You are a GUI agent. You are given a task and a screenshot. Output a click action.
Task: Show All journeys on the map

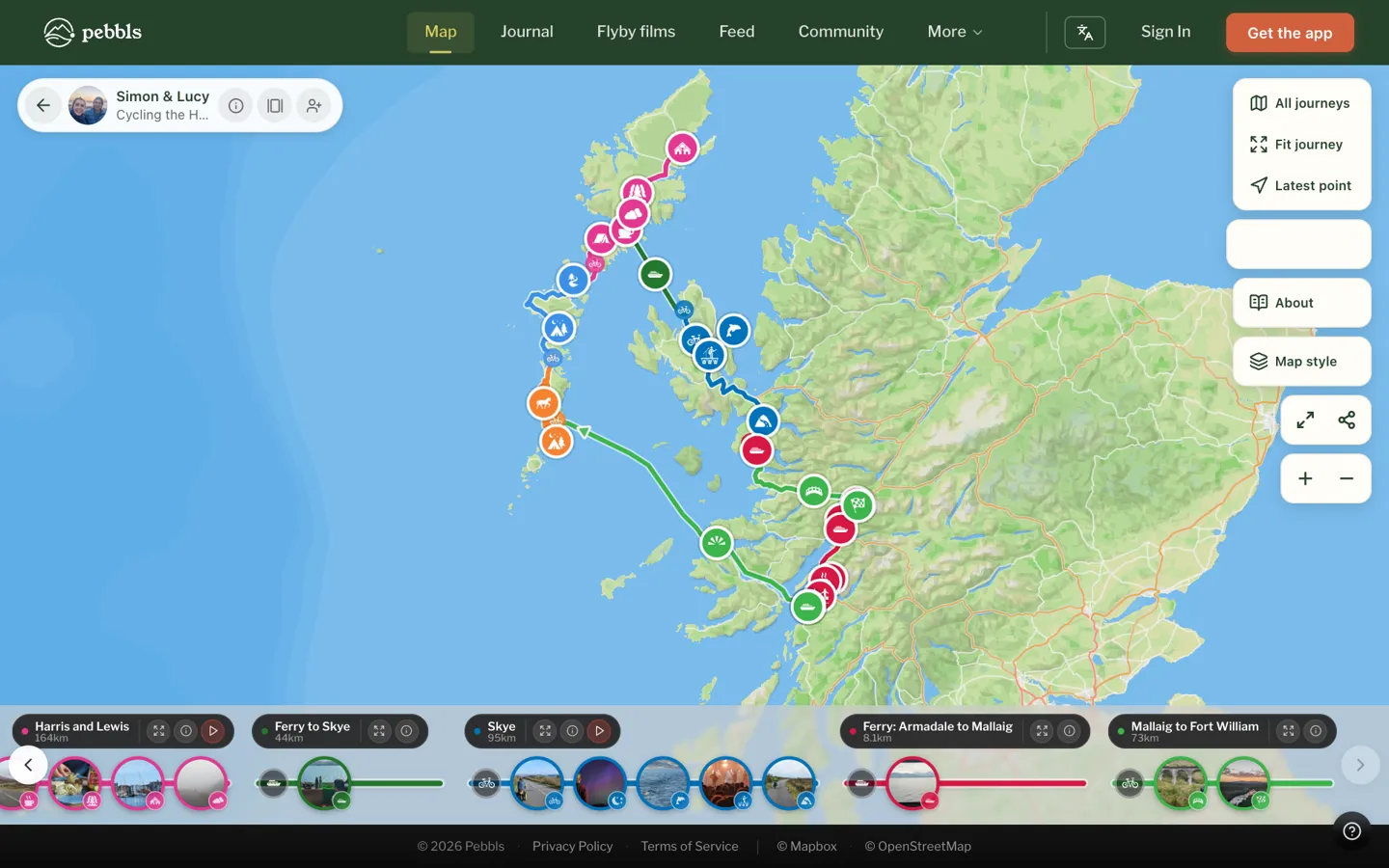pos(1301,103)
